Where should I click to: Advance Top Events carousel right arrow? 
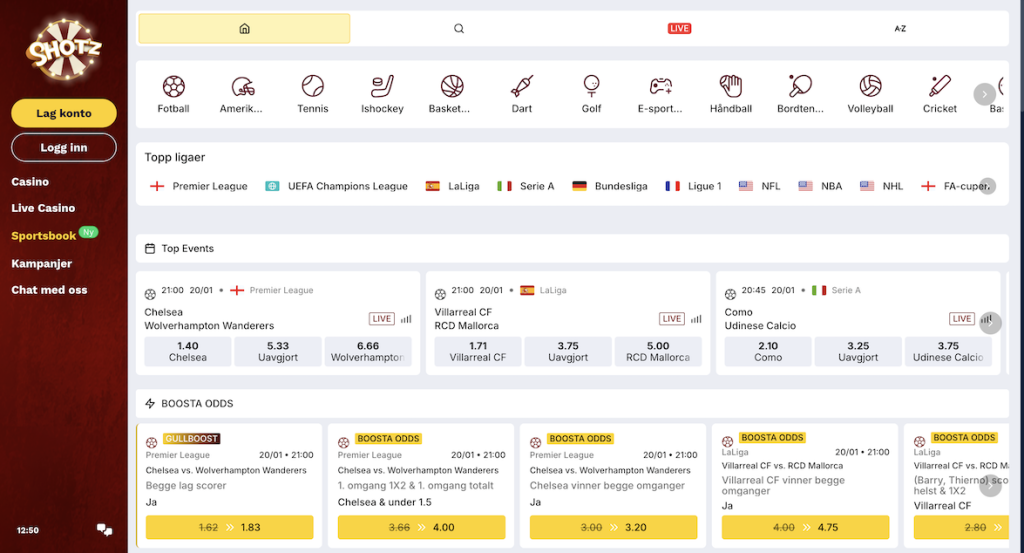point(990,322)
